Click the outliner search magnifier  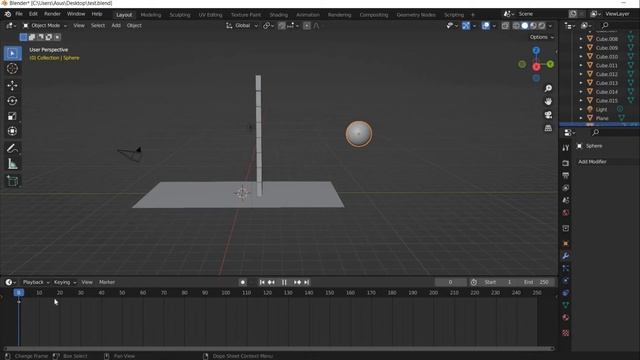[605, 25]
